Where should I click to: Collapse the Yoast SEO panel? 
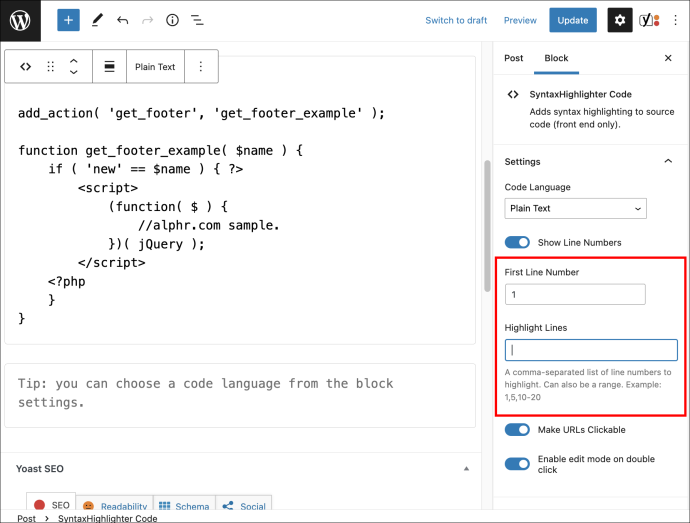tap(466, 468)
